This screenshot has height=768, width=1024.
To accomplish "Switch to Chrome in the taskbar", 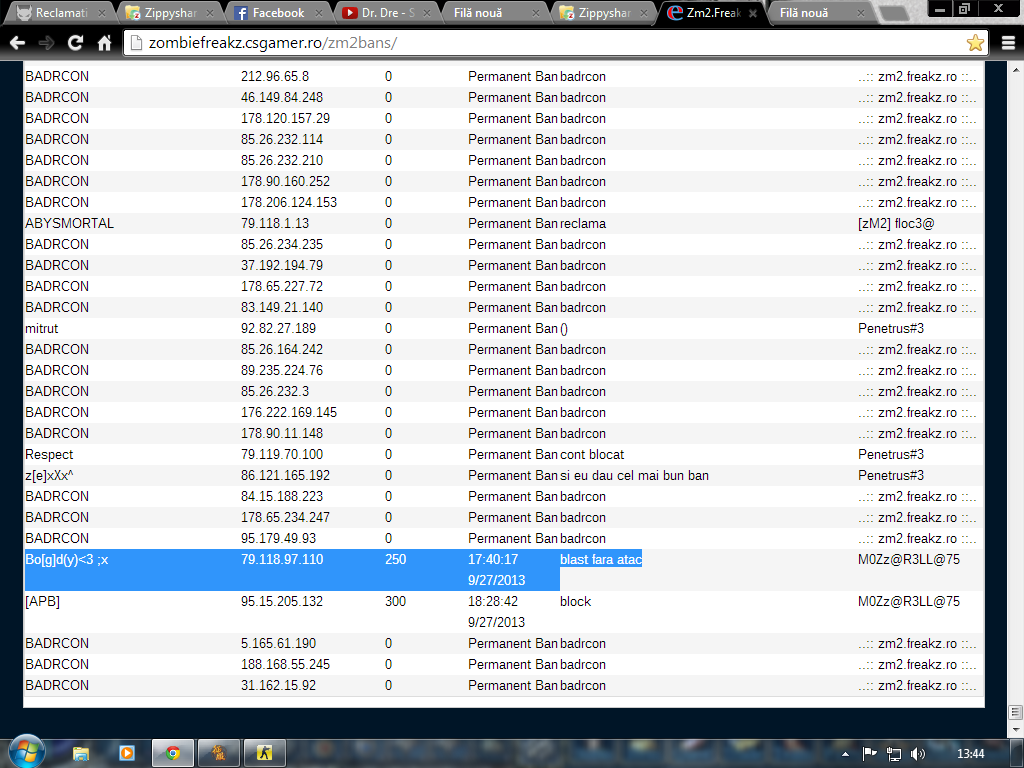I will pos(173,754).
